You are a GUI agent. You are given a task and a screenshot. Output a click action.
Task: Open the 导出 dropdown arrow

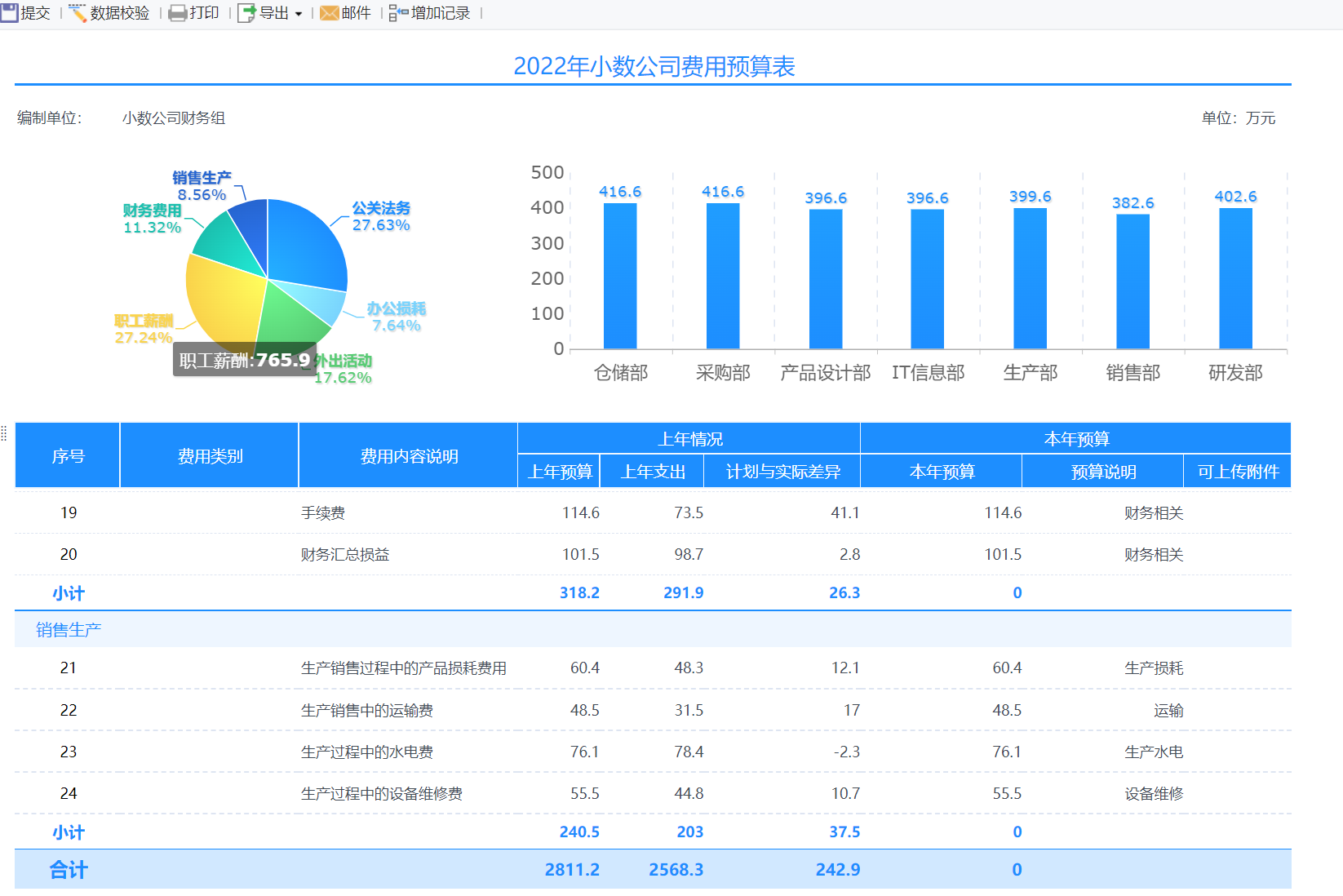pyautogui.click(x=299, y=14)
